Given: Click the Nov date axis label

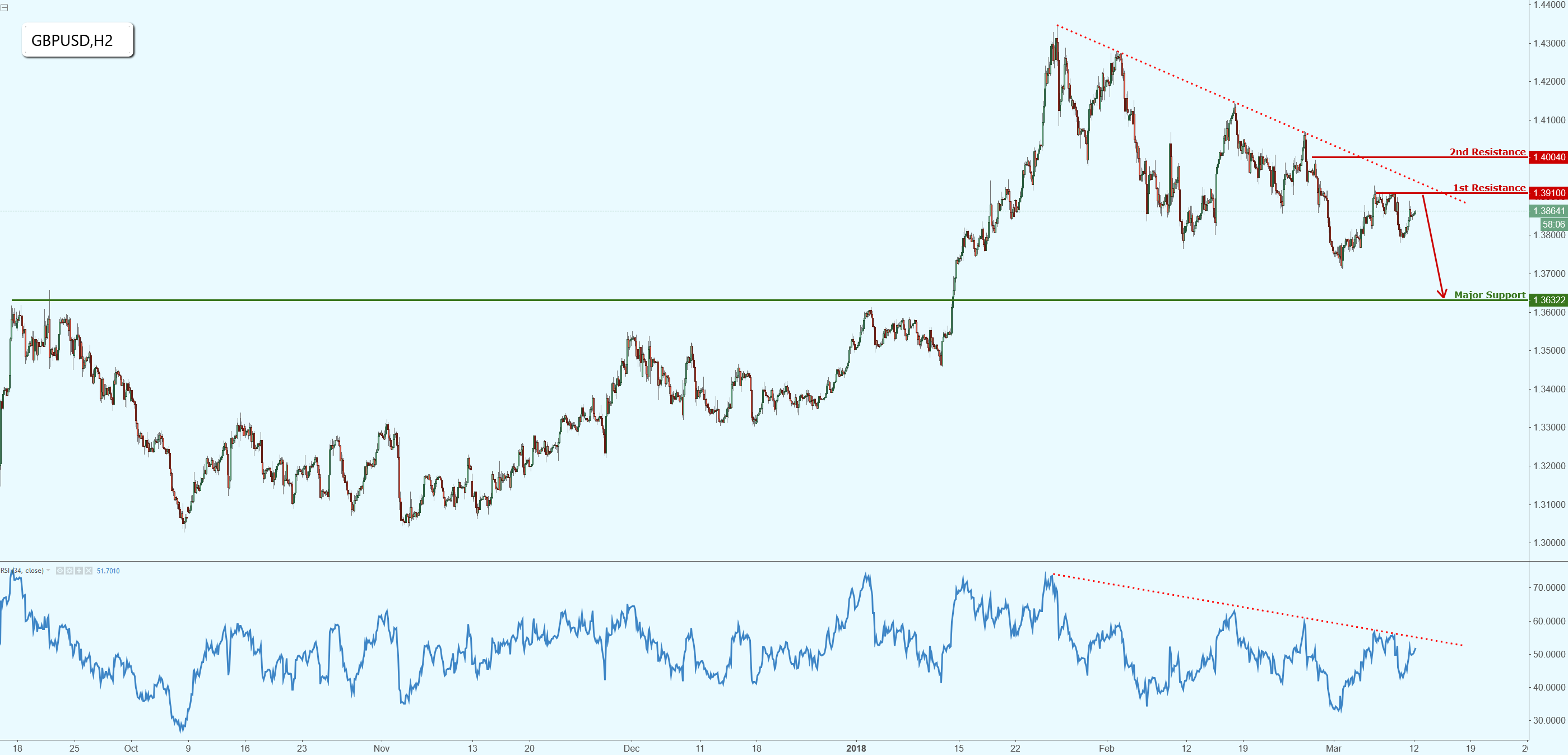Looking at the screenshot, I should coord(381,748).
